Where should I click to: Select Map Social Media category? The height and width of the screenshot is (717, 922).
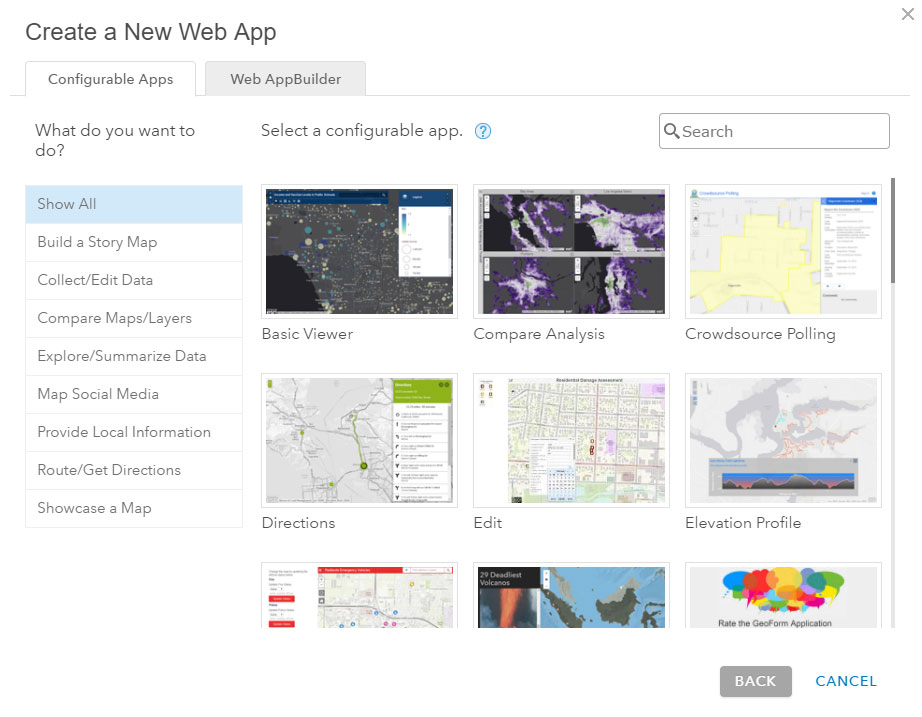(x=134, y=394)
